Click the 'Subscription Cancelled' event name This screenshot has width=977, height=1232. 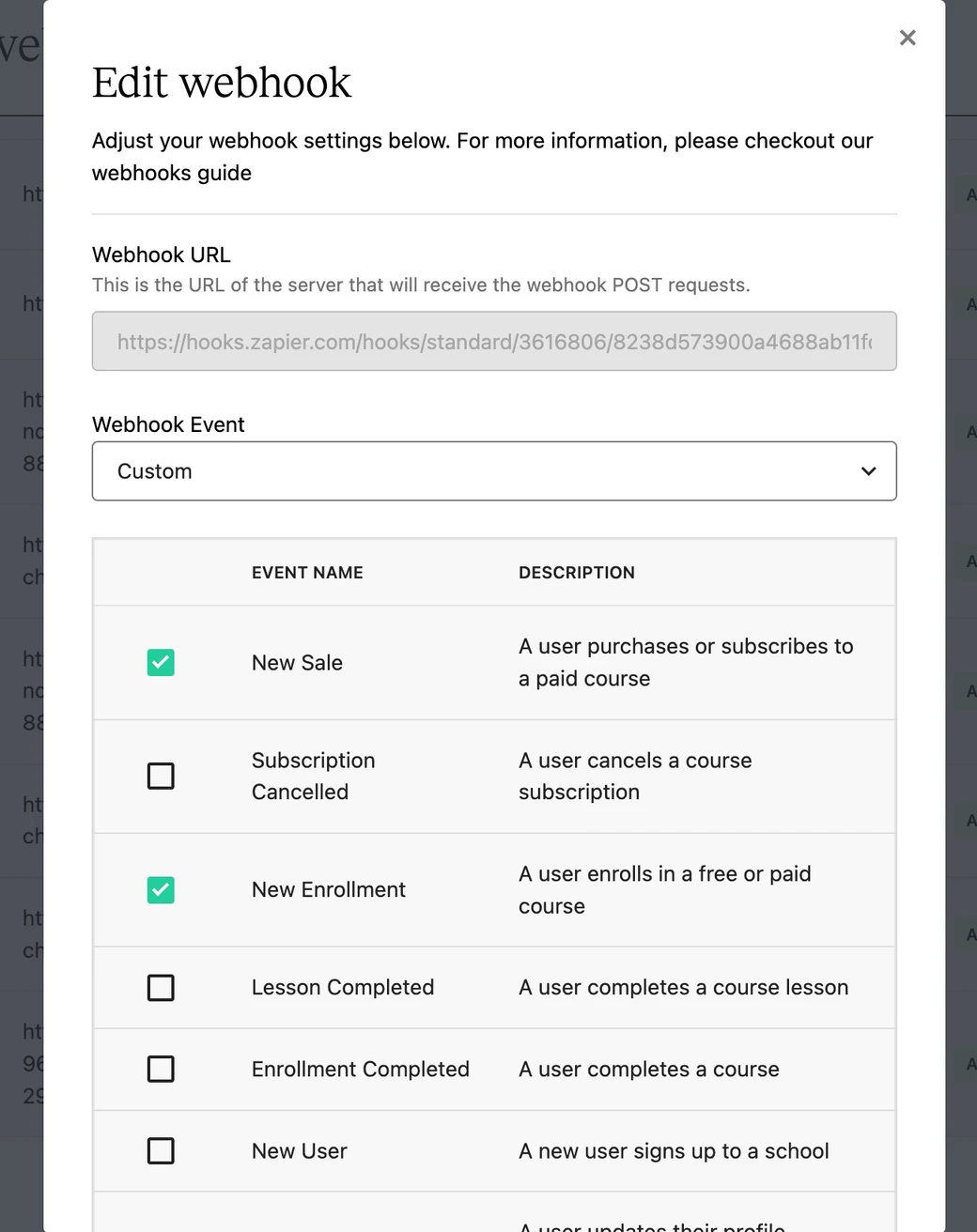[314, 777]
